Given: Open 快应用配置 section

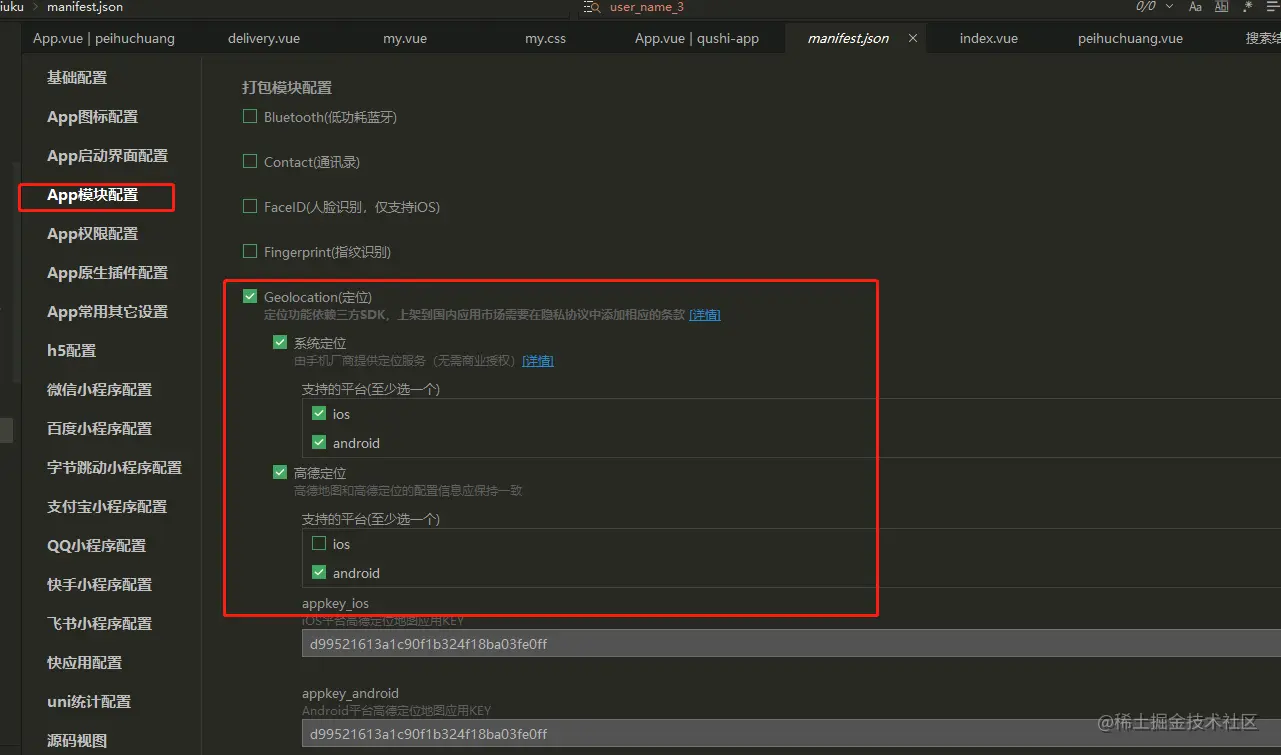Looking at the screenshot, I should (85, 662).
